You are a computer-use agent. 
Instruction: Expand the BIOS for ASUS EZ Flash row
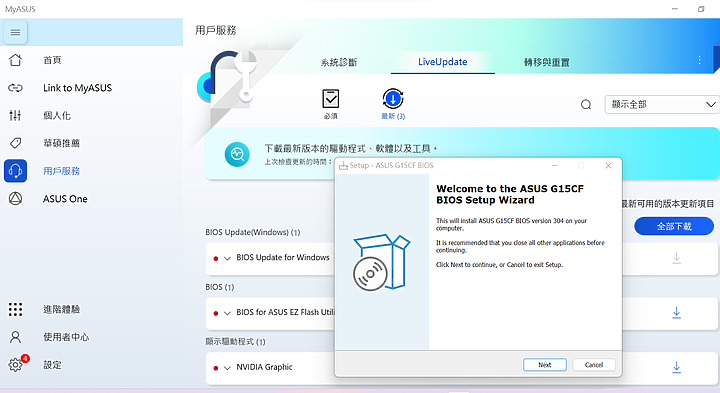pos(227,313)
